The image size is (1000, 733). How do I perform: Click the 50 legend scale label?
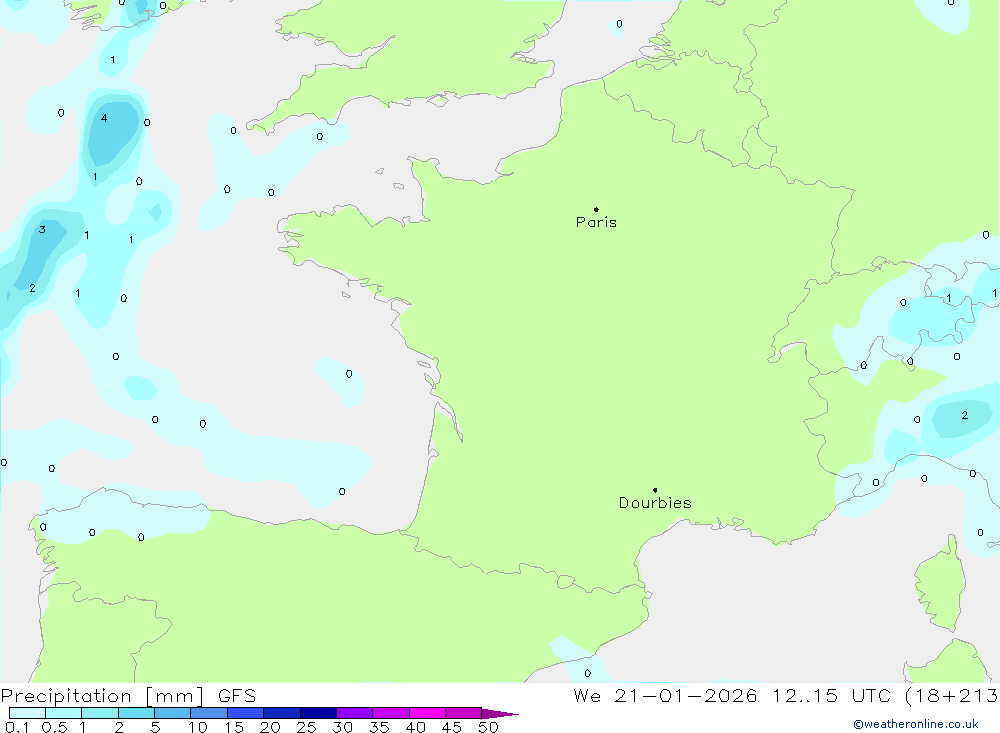pos(488,727)
